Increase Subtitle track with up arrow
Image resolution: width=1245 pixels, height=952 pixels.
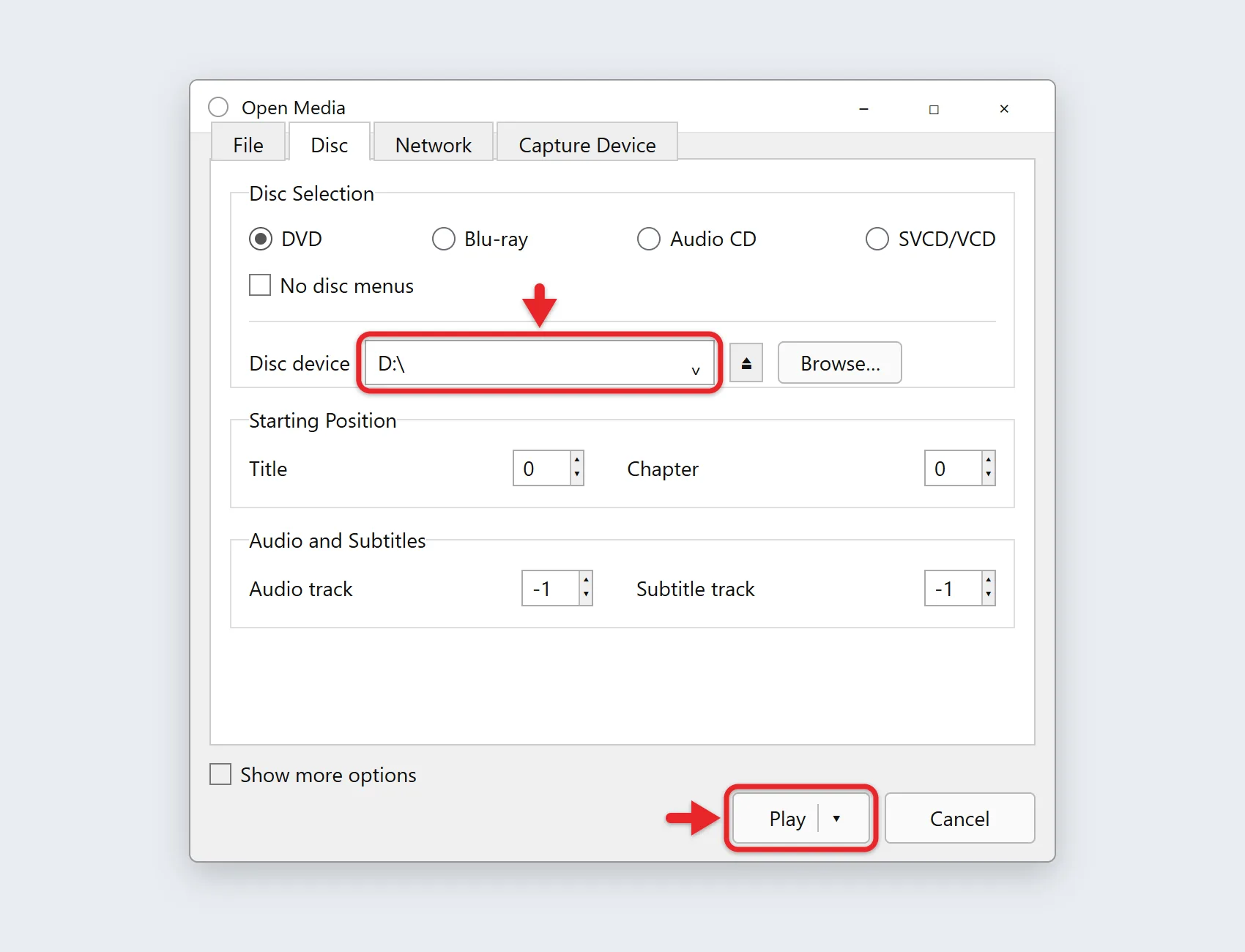[989, 580]
